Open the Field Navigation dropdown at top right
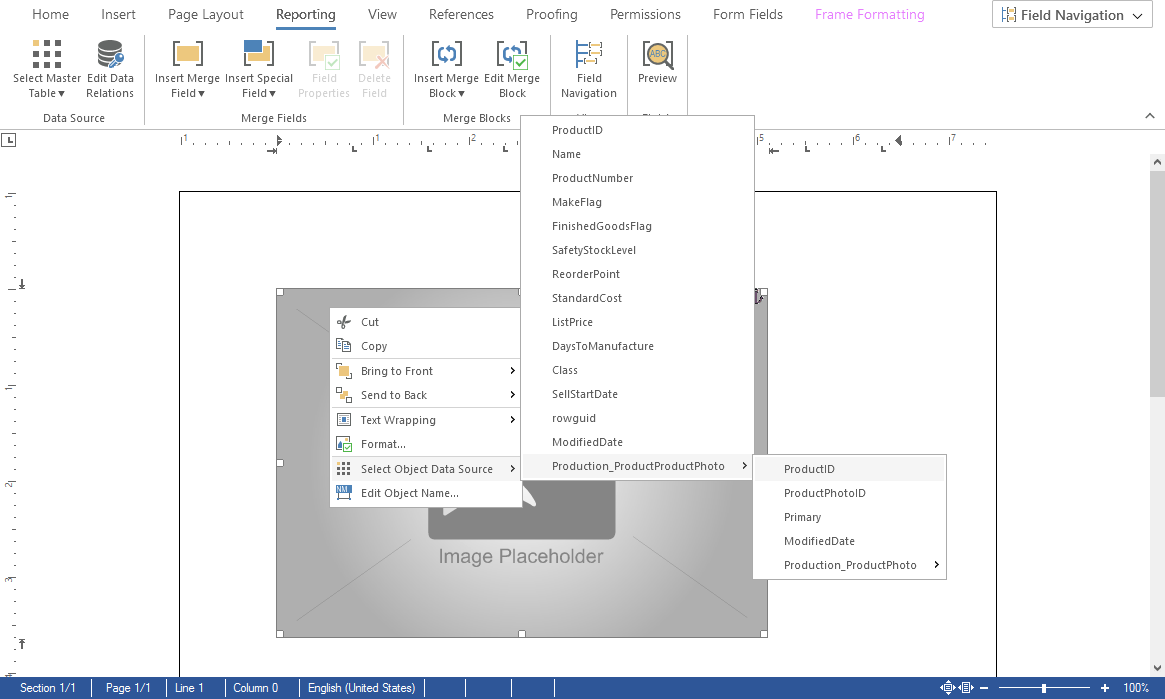Viewport: 1165px width, 699px height. 1072,15
